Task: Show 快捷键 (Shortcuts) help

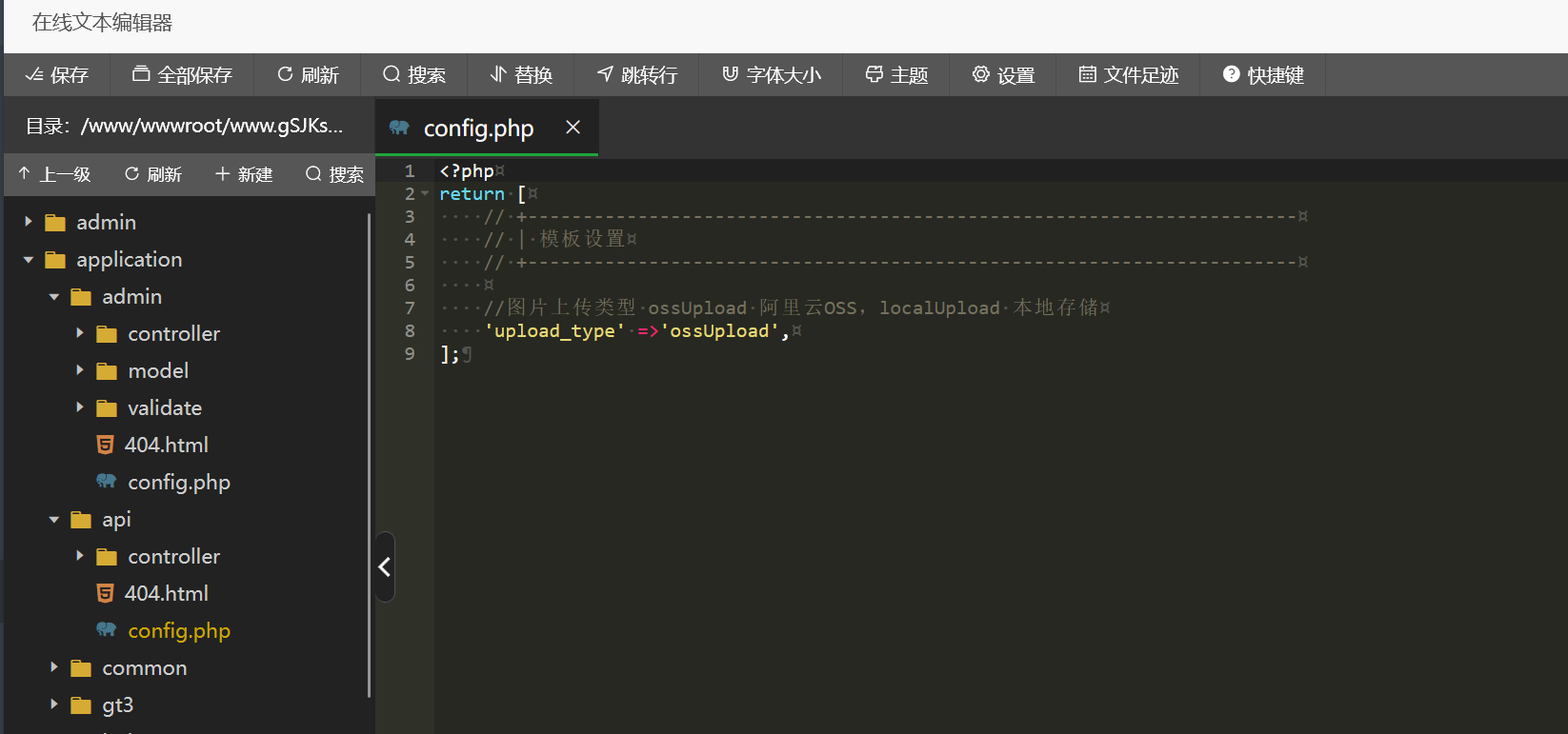Action: pos(1263,75)
